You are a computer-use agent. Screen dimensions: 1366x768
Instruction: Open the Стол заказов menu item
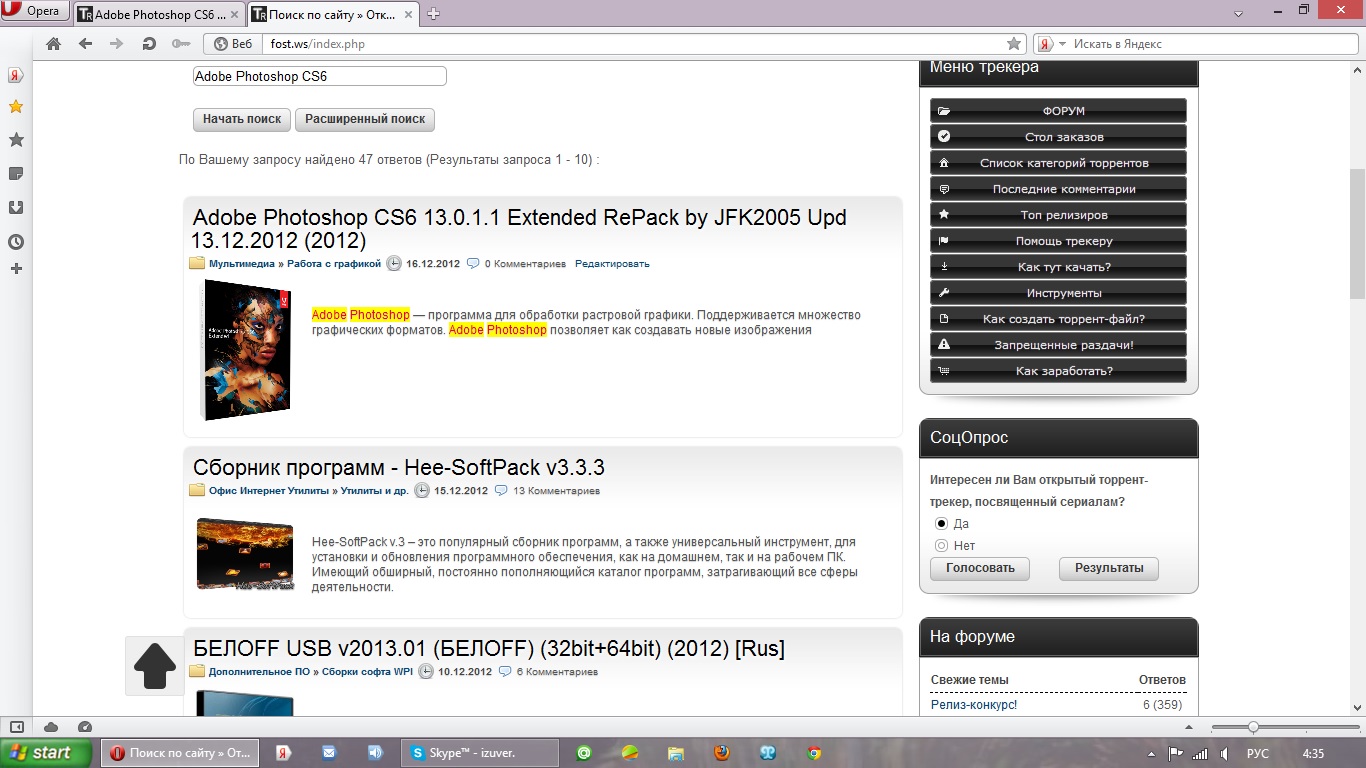1058,137
